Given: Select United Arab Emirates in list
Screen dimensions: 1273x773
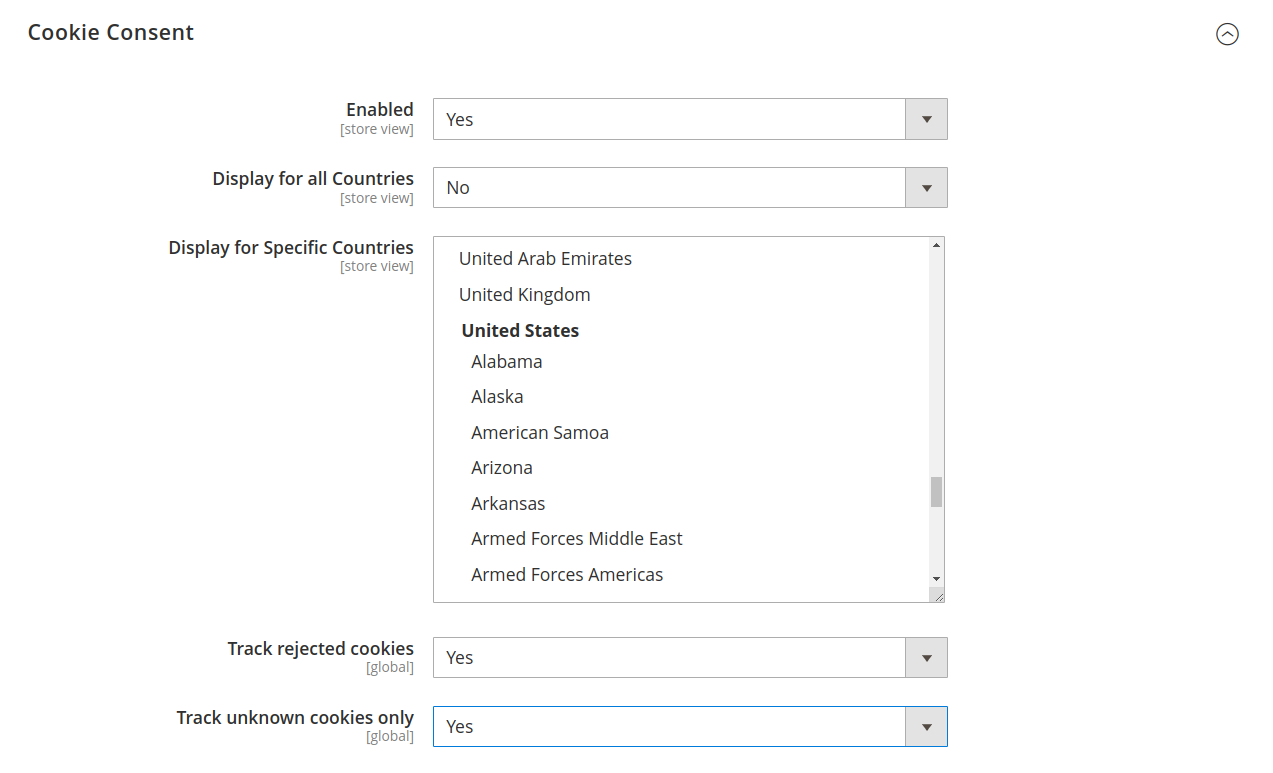Looking at the screenshot, I should coord(545,259).
